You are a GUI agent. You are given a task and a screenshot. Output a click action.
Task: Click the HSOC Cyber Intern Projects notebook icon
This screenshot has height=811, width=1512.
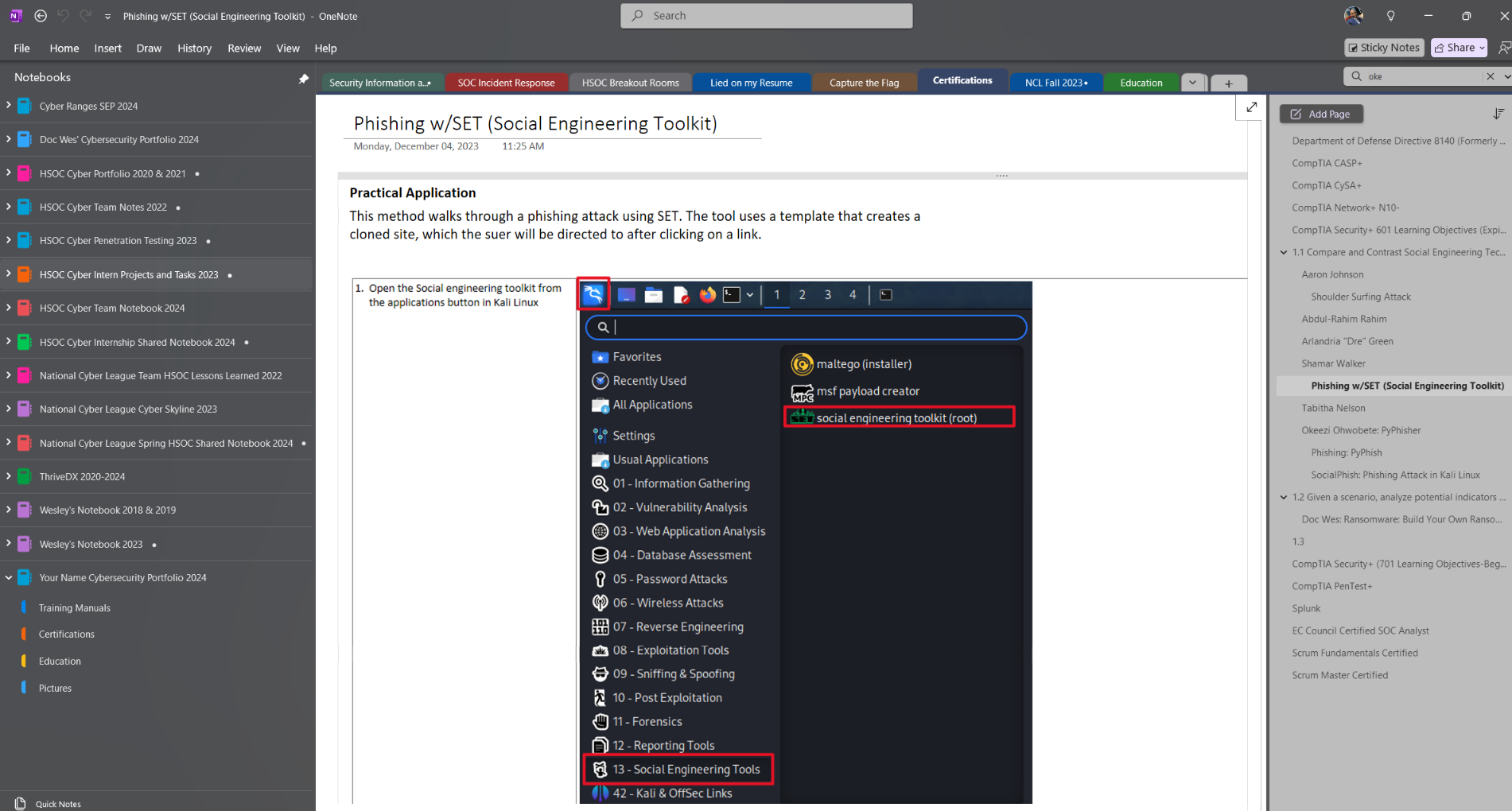pos(24,274)
